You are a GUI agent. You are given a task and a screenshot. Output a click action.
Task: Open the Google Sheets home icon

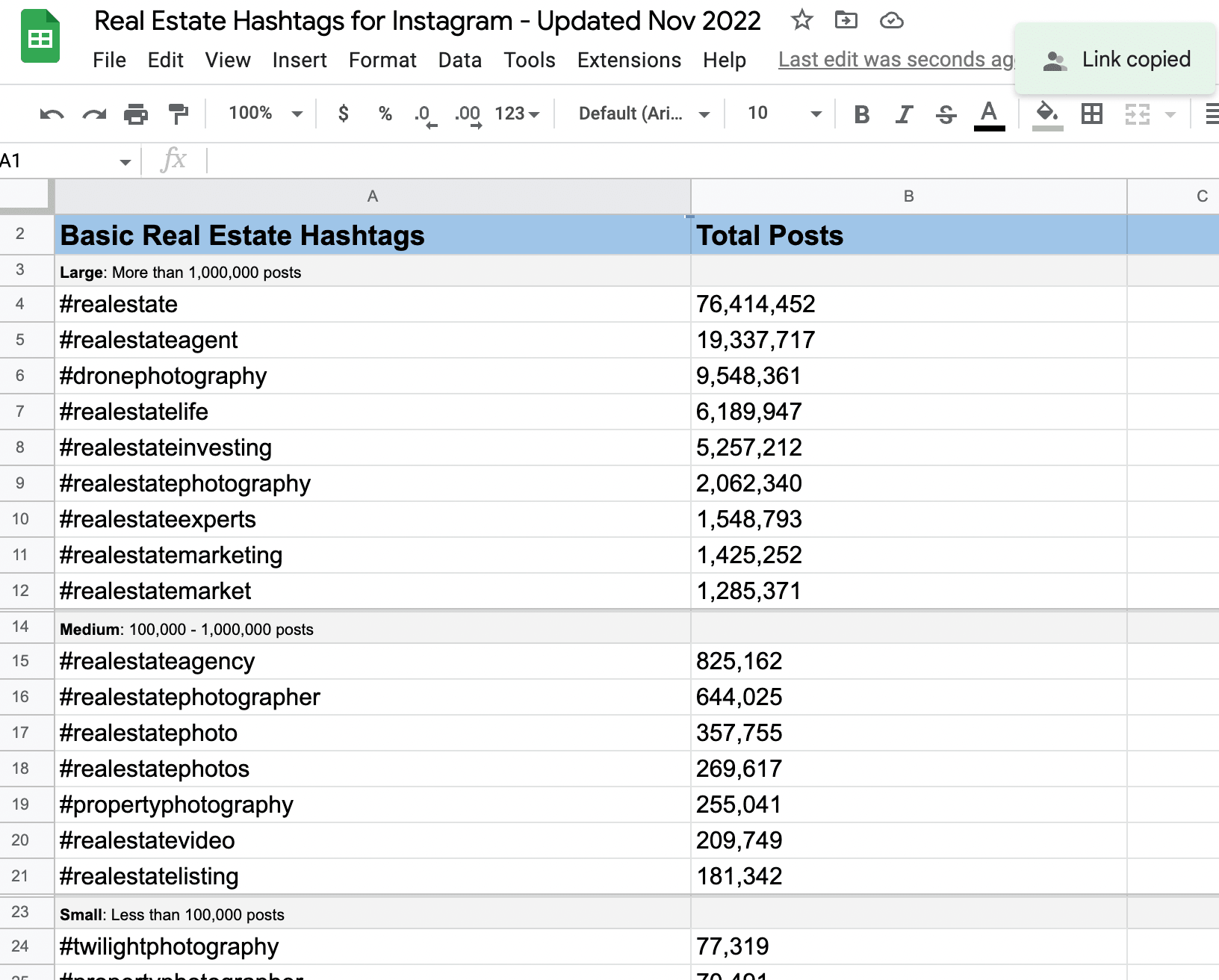click(x=40, y=36)
